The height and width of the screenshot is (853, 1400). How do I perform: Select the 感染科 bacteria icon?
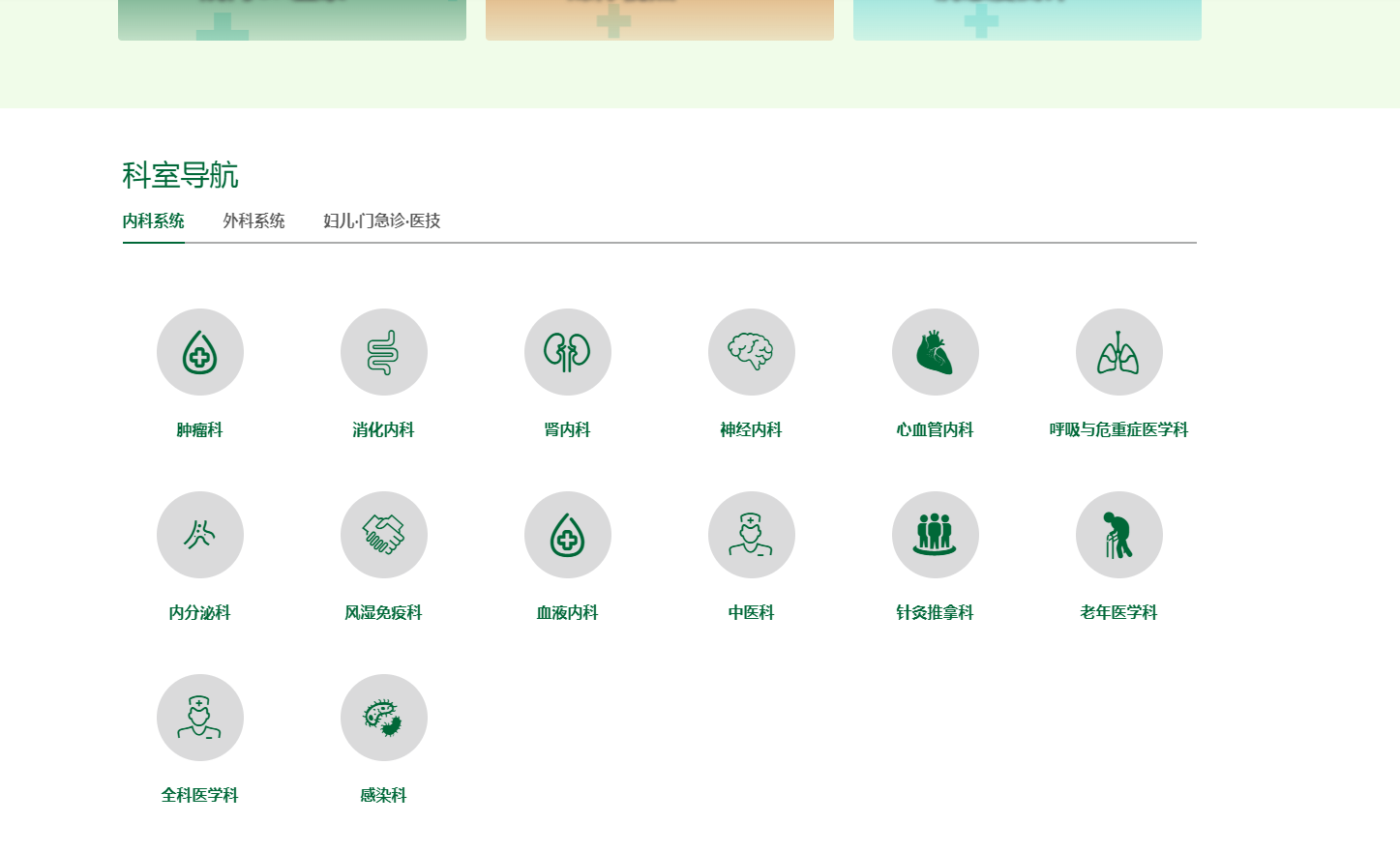[384, 718]
